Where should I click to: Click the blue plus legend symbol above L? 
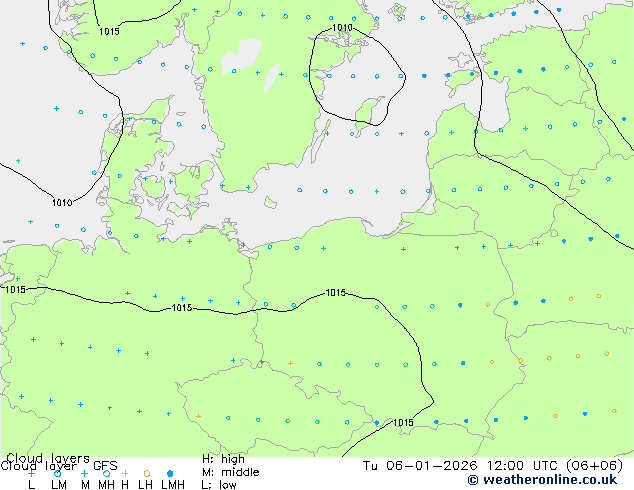click(31, 473)
